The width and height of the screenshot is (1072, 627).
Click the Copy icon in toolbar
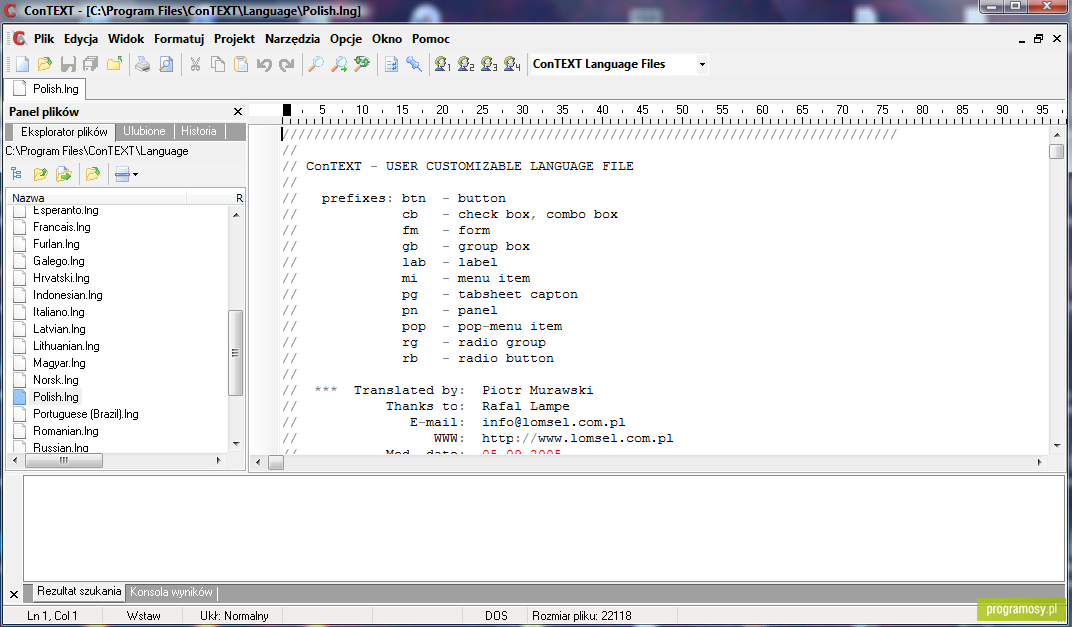click(x=218, y=64)
